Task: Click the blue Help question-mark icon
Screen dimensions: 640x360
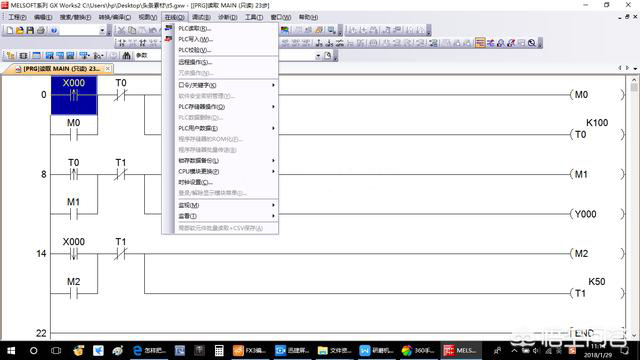Action: pyautogui.click(x=54, y=30)
